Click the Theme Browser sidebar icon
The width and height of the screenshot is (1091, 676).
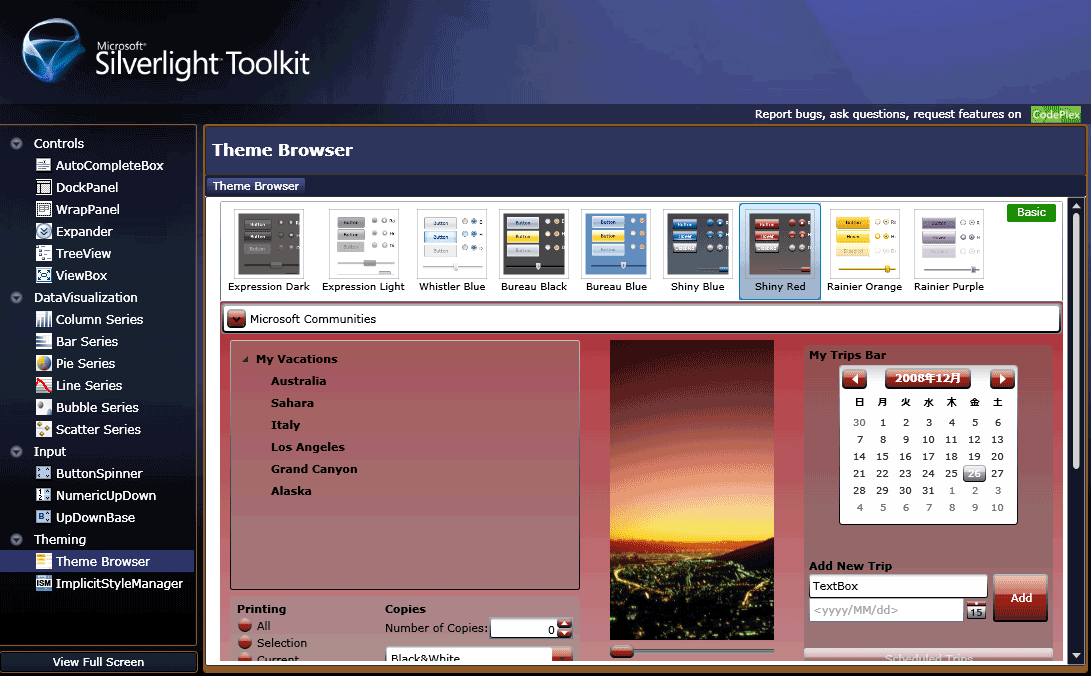(x=43, y=561)
